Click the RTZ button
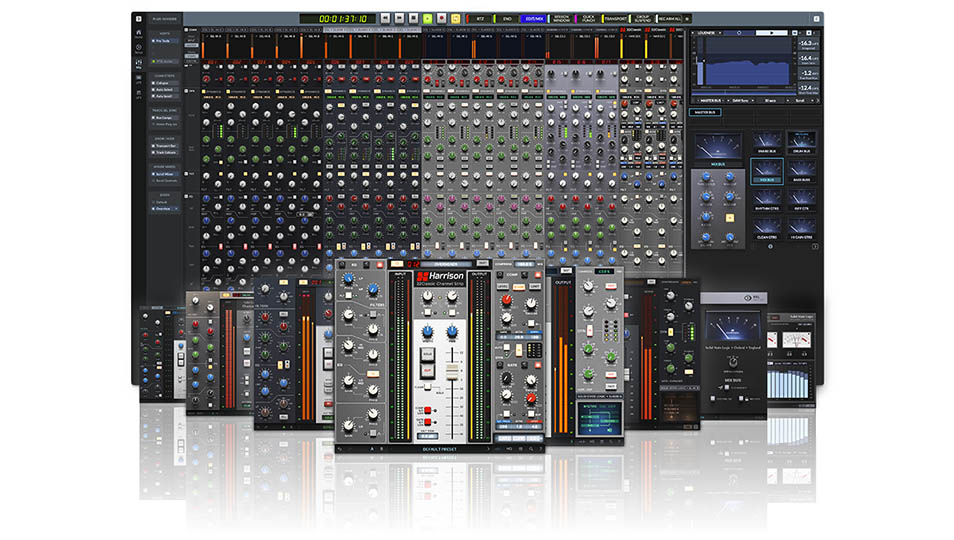The width and height of the screenshot is (954, 540). 480,19
